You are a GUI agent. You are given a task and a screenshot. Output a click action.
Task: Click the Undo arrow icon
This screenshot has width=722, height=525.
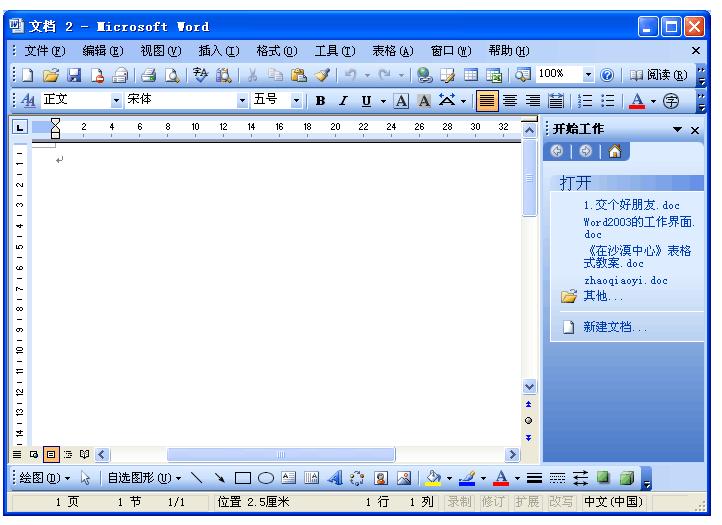pos(351,75)
